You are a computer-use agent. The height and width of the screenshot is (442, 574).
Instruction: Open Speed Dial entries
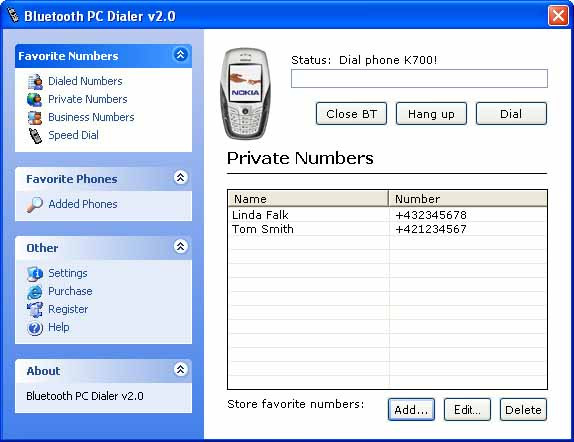click(73, 135)
